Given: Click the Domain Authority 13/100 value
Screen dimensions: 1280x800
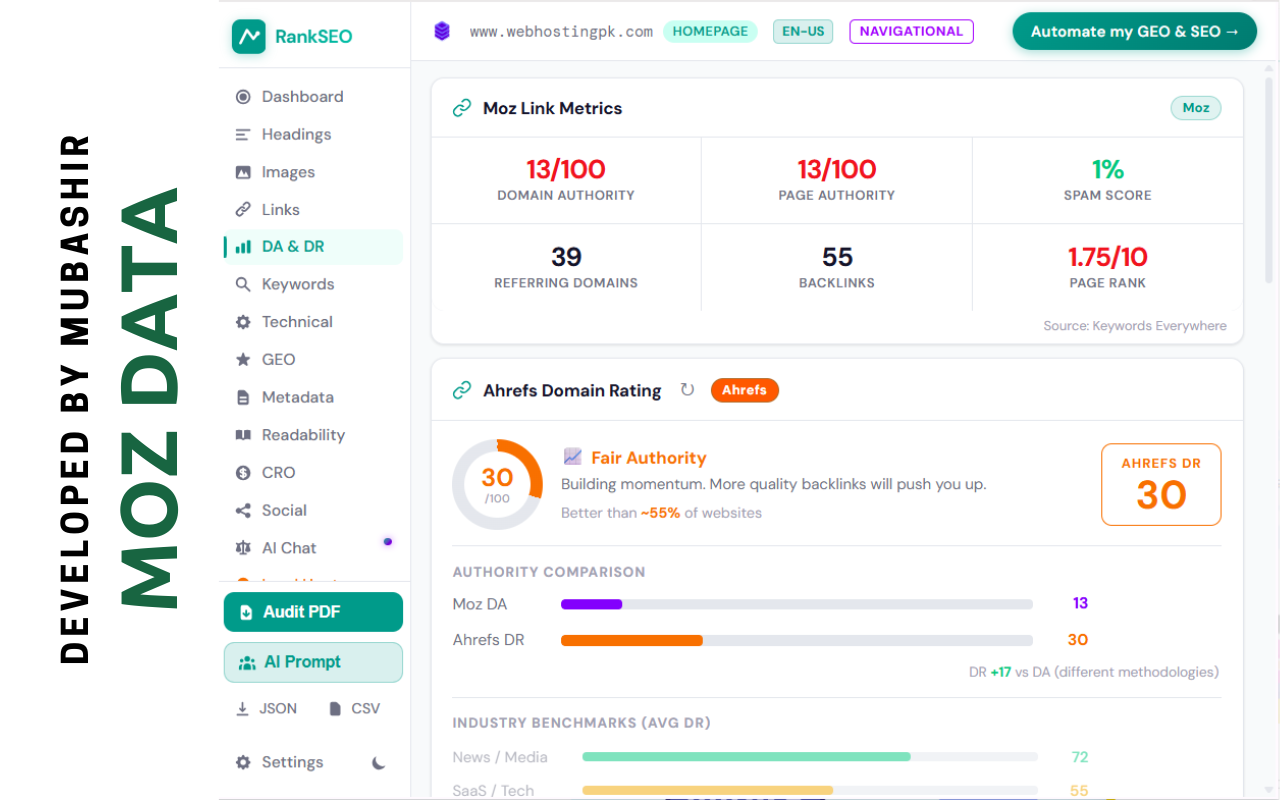Looking at the screenshot, I should click(566, 169).
